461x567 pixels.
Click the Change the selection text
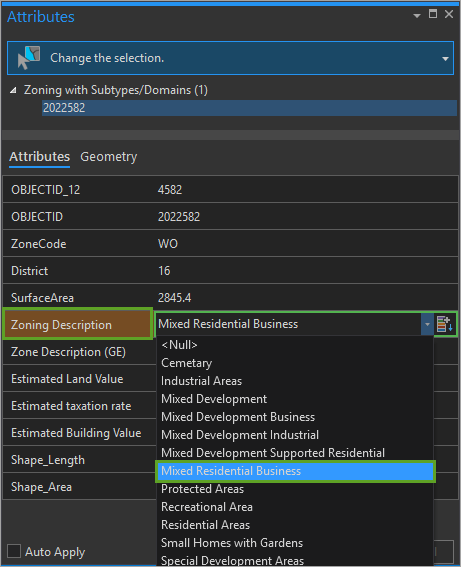(107, 58)
